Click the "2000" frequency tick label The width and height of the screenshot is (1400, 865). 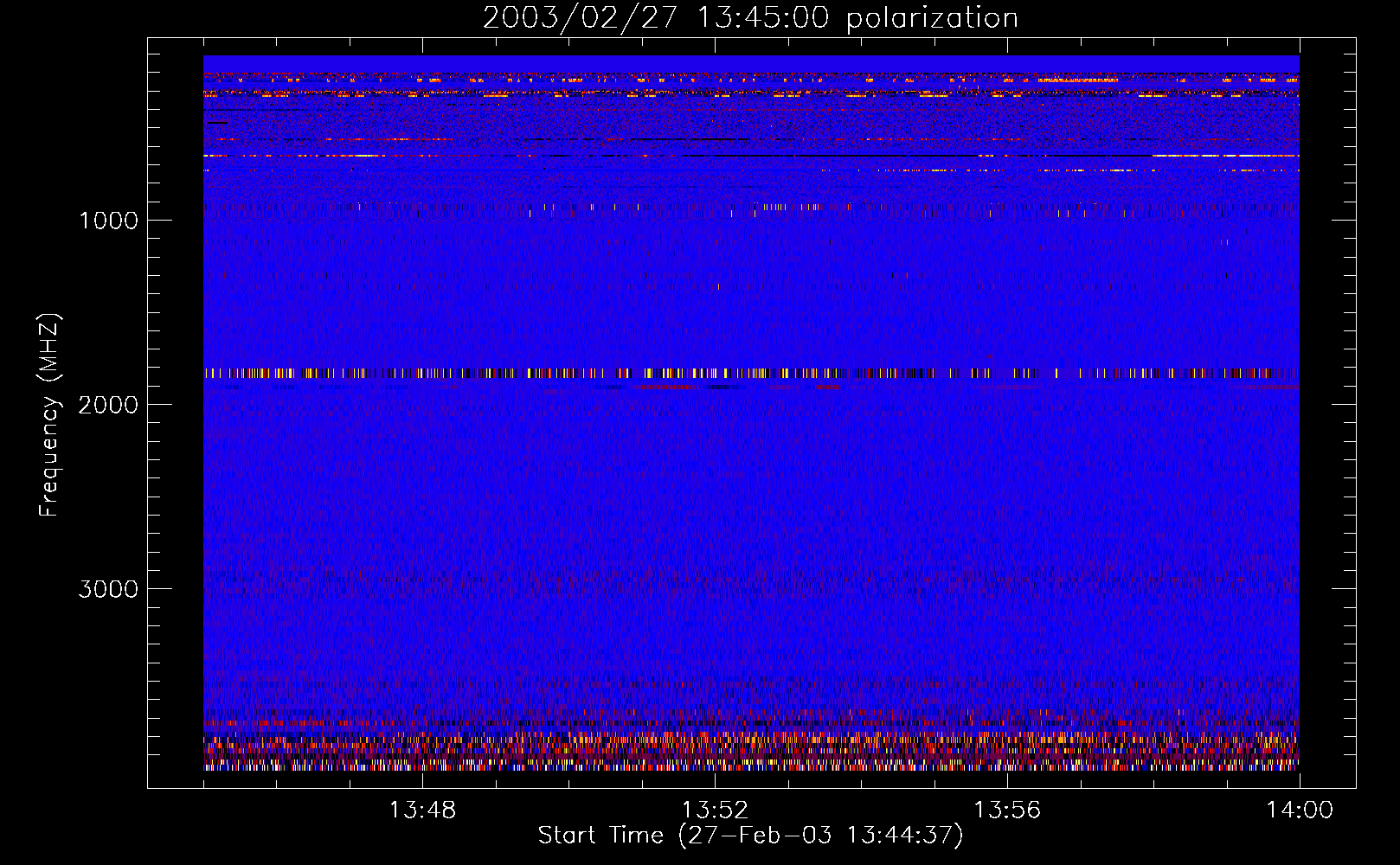coord(108,405)
